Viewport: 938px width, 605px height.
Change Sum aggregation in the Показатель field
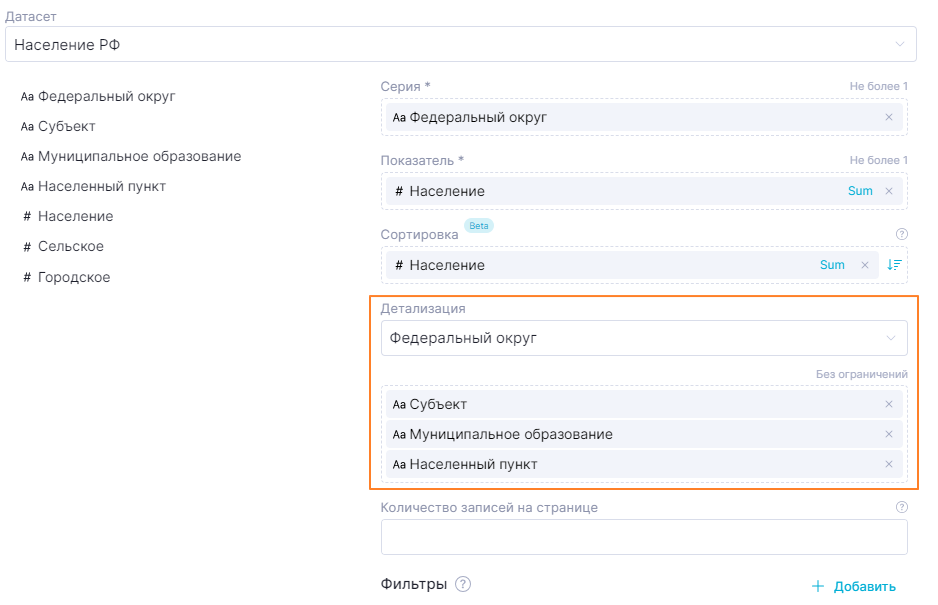pos(859,191)
